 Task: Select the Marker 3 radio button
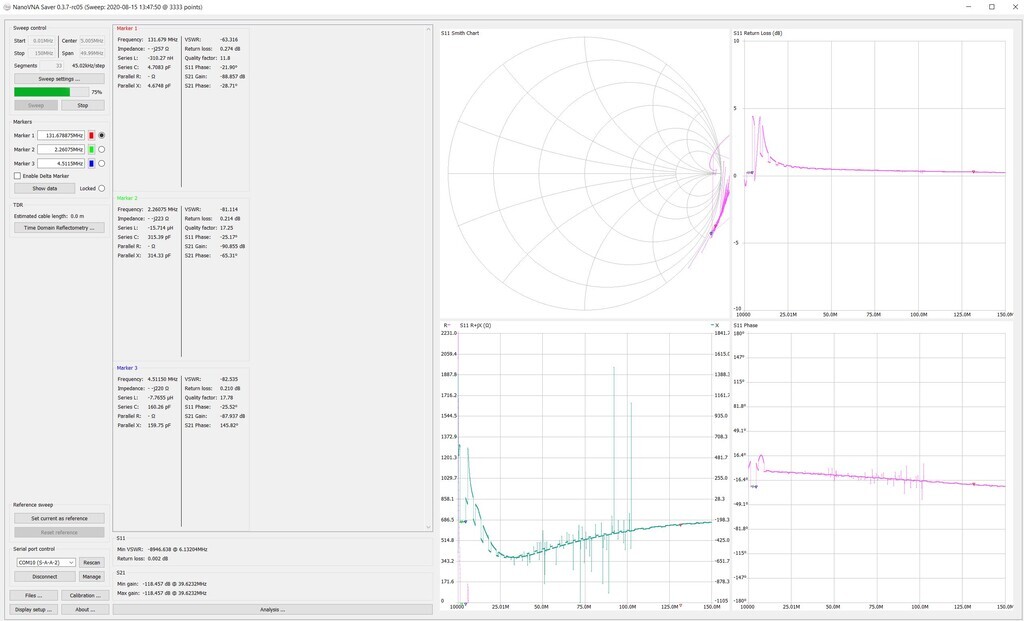[x=101, y=163]
